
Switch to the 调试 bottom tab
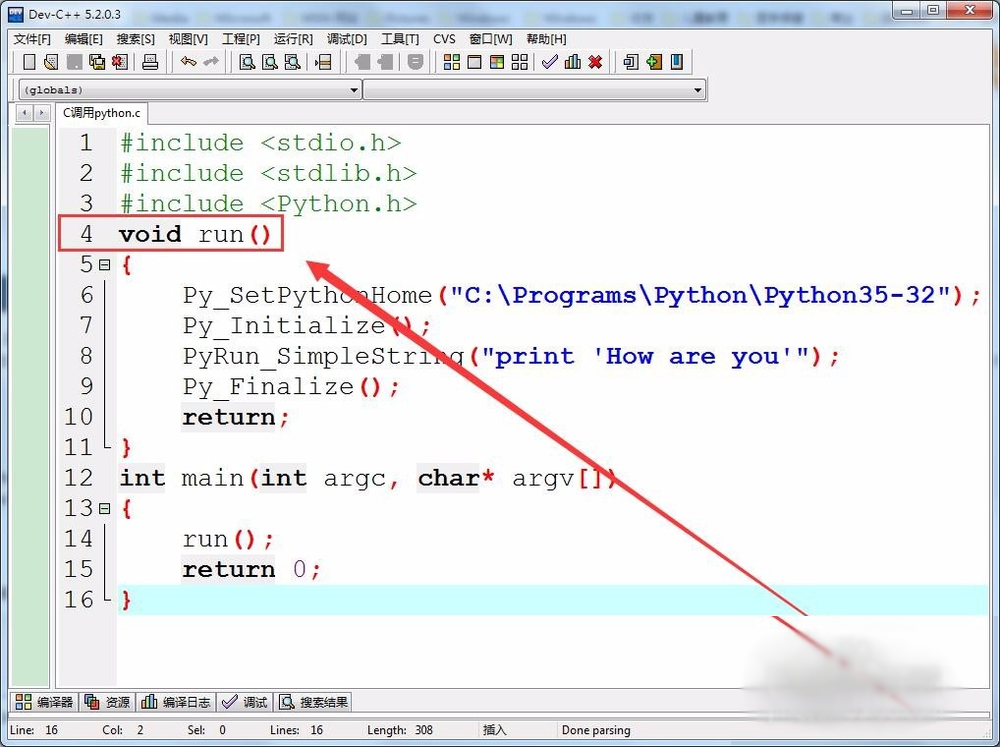245,702
